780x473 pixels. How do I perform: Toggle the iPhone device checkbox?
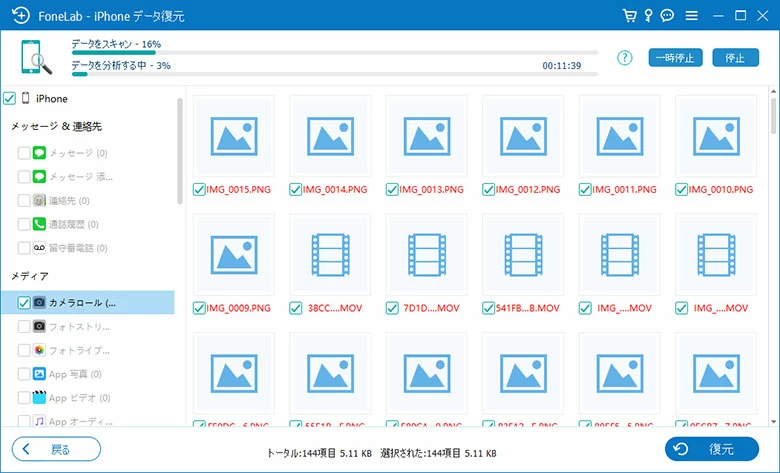click(9, 99)
